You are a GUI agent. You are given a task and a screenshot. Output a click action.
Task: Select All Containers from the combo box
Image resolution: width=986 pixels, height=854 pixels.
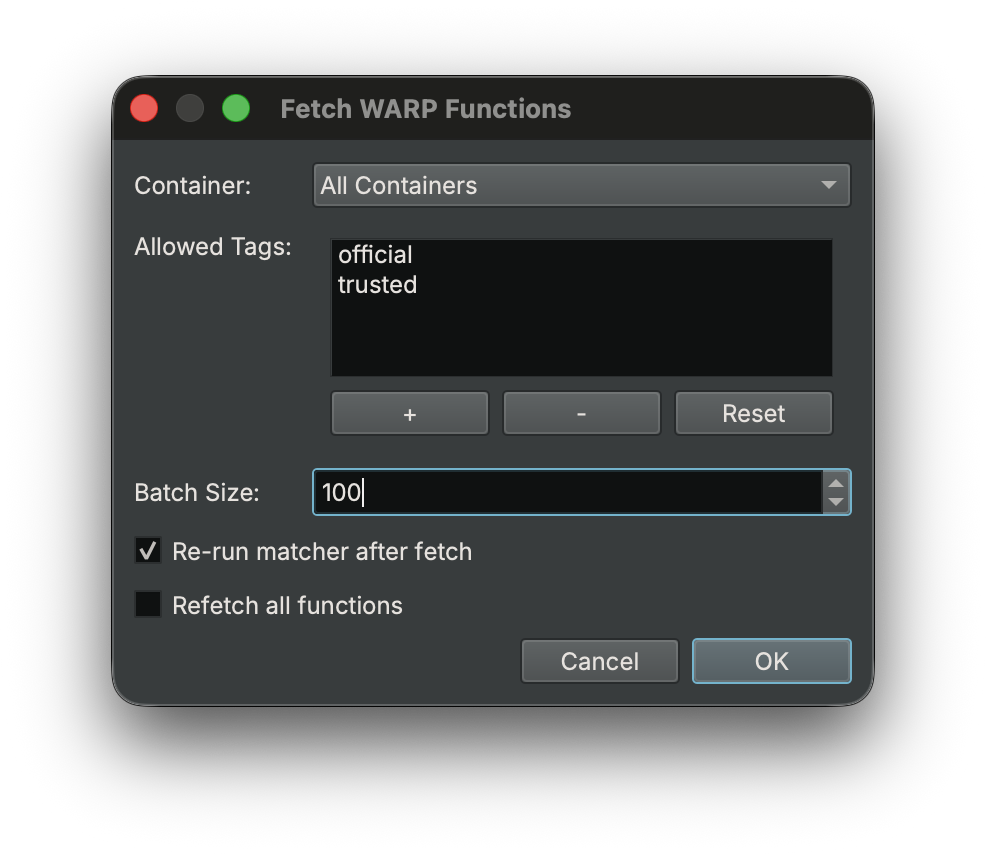coord(581,185)
